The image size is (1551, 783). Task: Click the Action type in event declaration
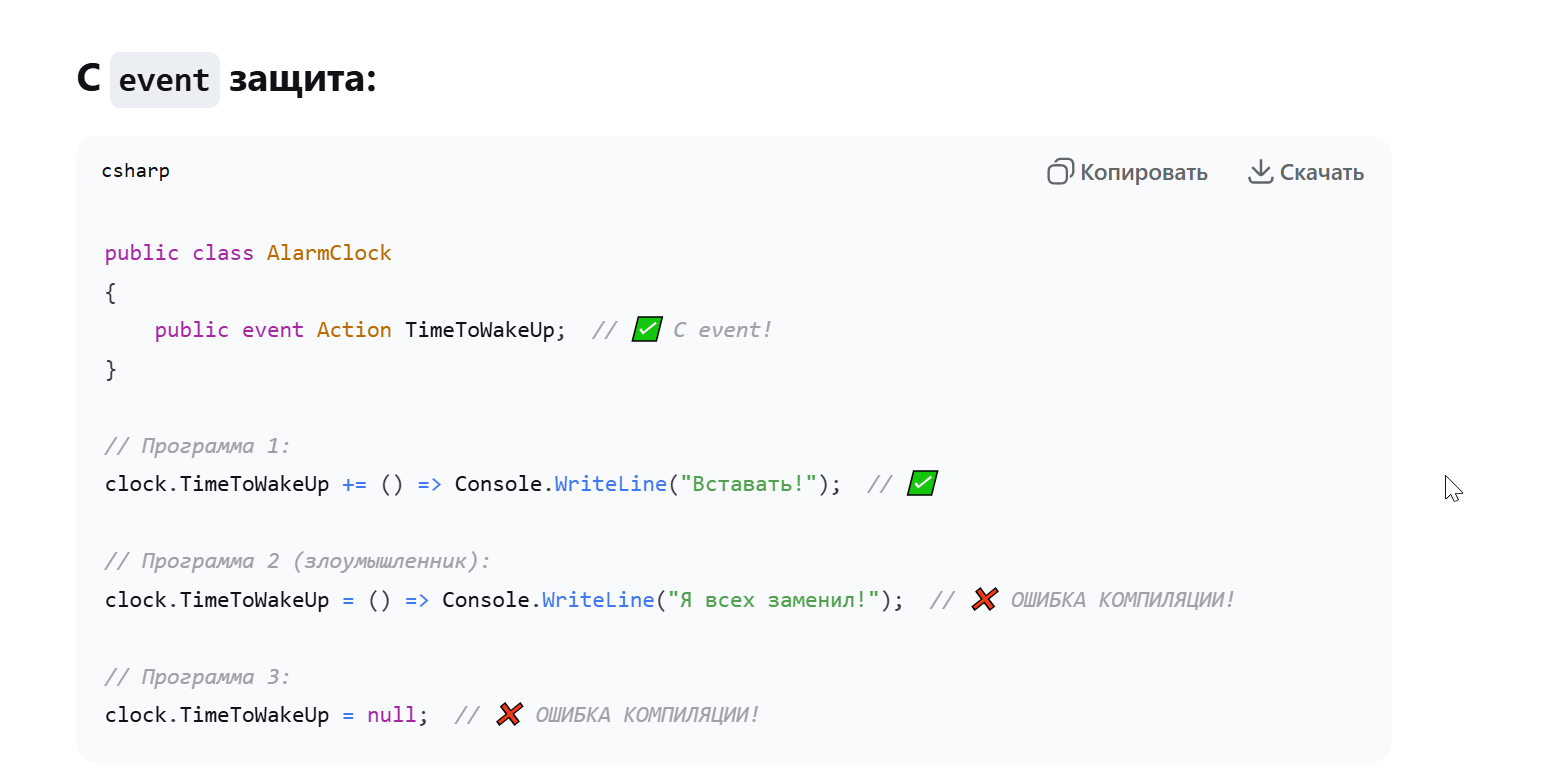click(354, 330)
